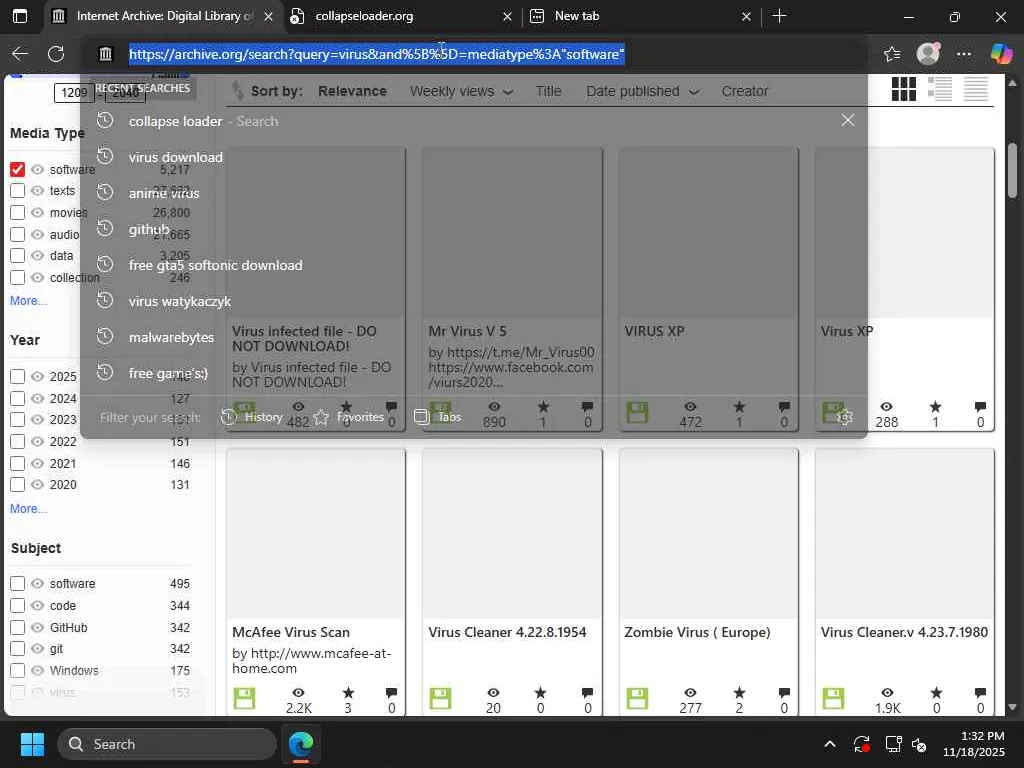Open Microsoft Edge from the taskbar
The width and height of the screenshot is (1024, 768).
[301, 744]
